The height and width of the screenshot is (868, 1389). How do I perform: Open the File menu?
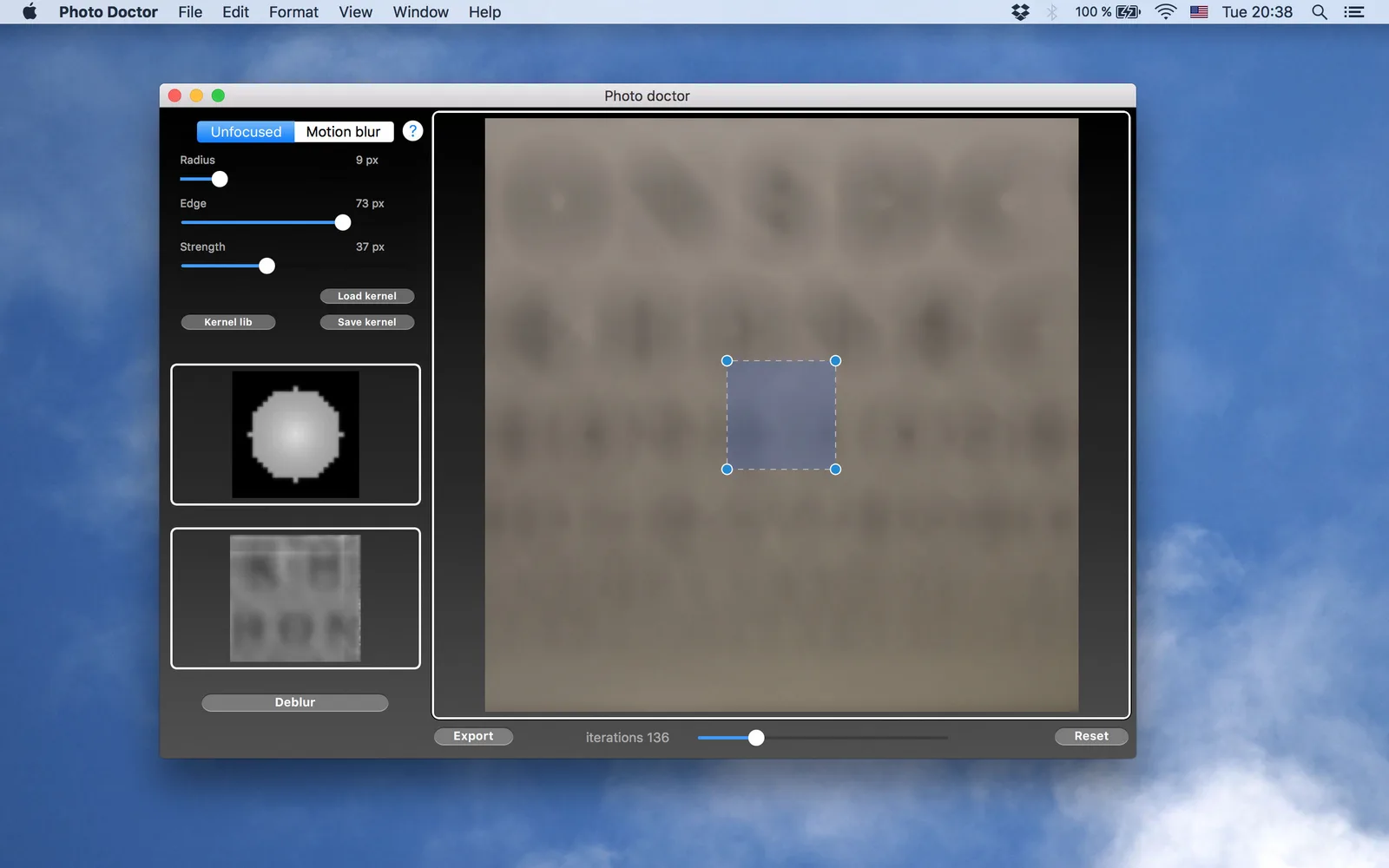pyautogui.click(x=190, y=11)
